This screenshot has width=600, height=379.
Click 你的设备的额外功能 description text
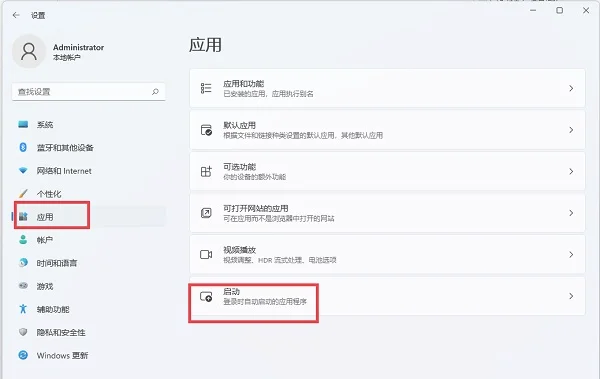[255, 177]
